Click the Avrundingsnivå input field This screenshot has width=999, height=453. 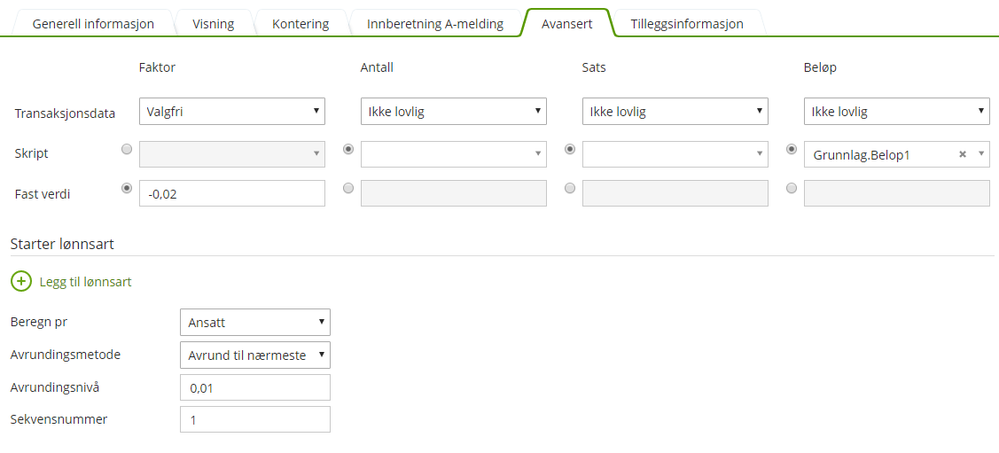255,388
